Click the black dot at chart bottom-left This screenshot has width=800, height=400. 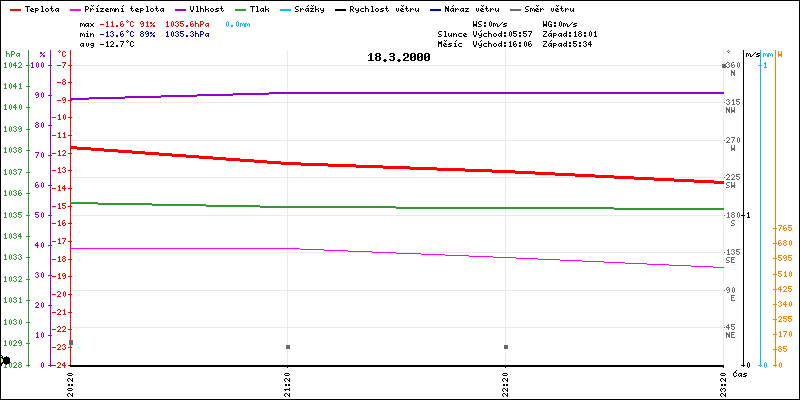click(x=5, y=360)
